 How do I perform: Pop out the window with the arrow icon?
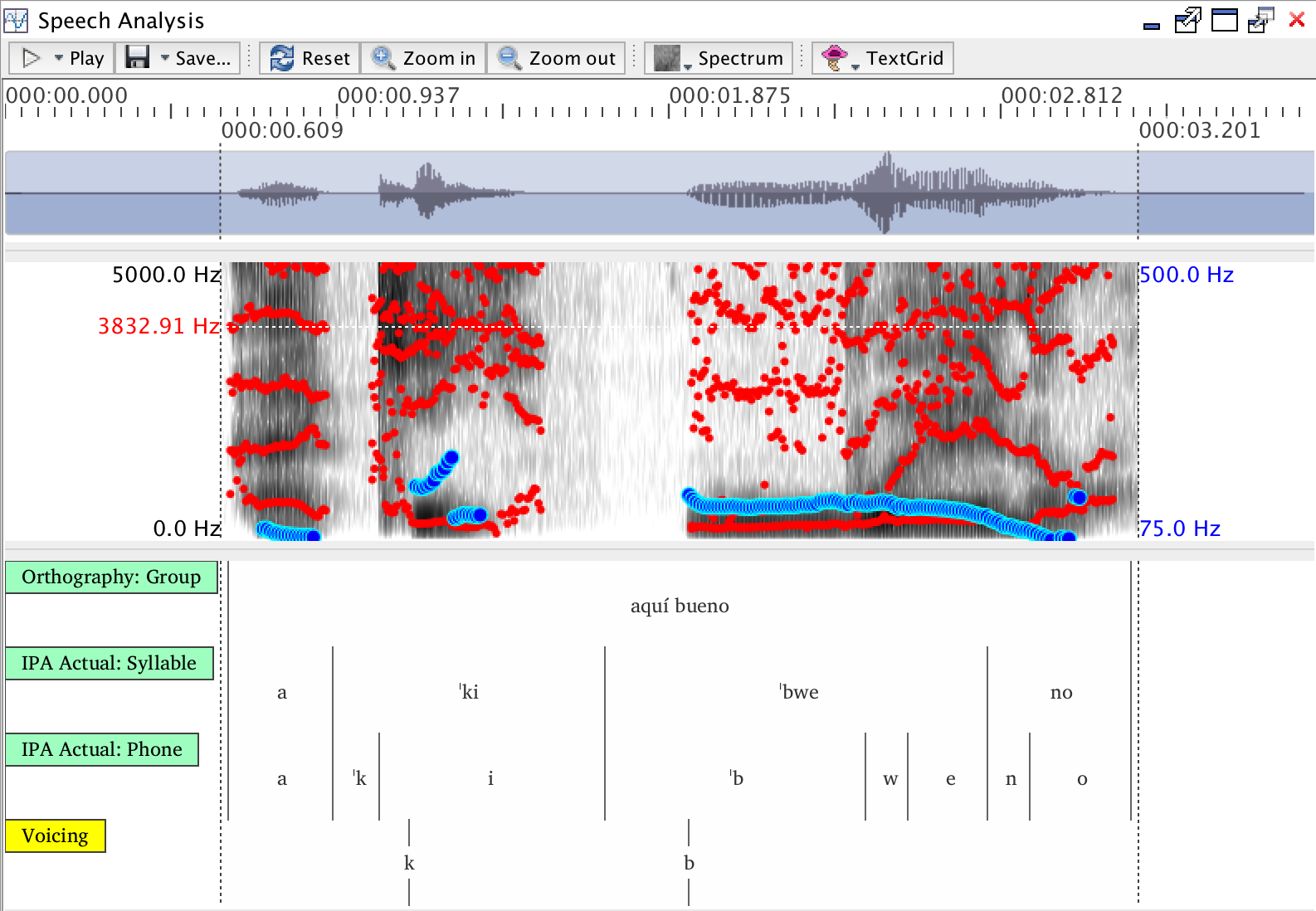click(1187, 20)
